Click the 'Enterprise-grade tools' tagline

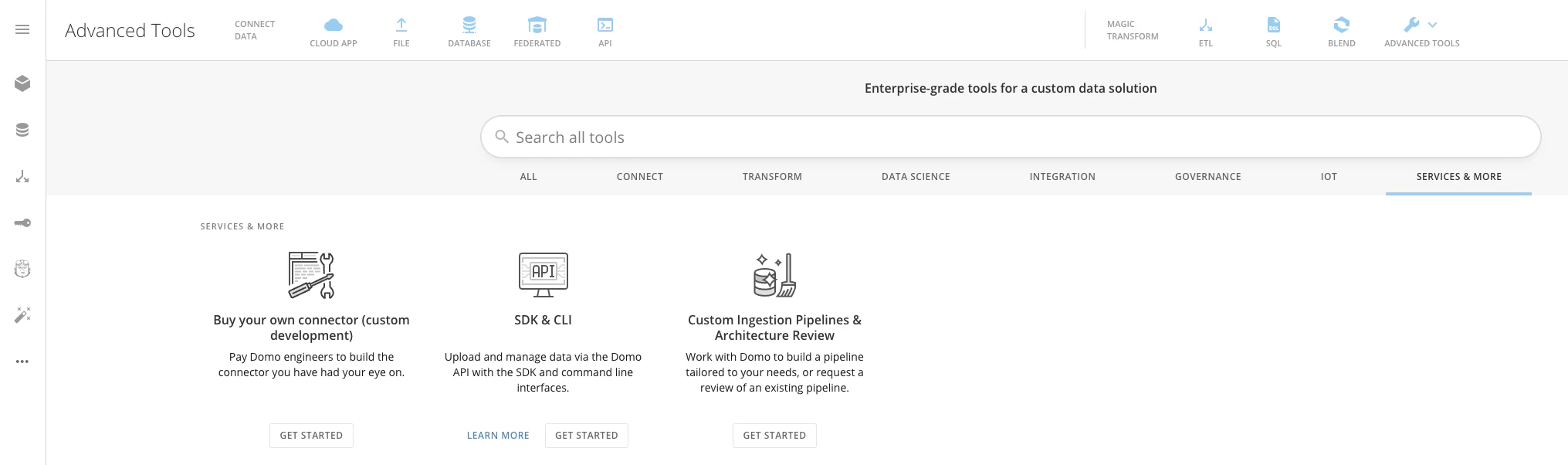click(1011, 88)
